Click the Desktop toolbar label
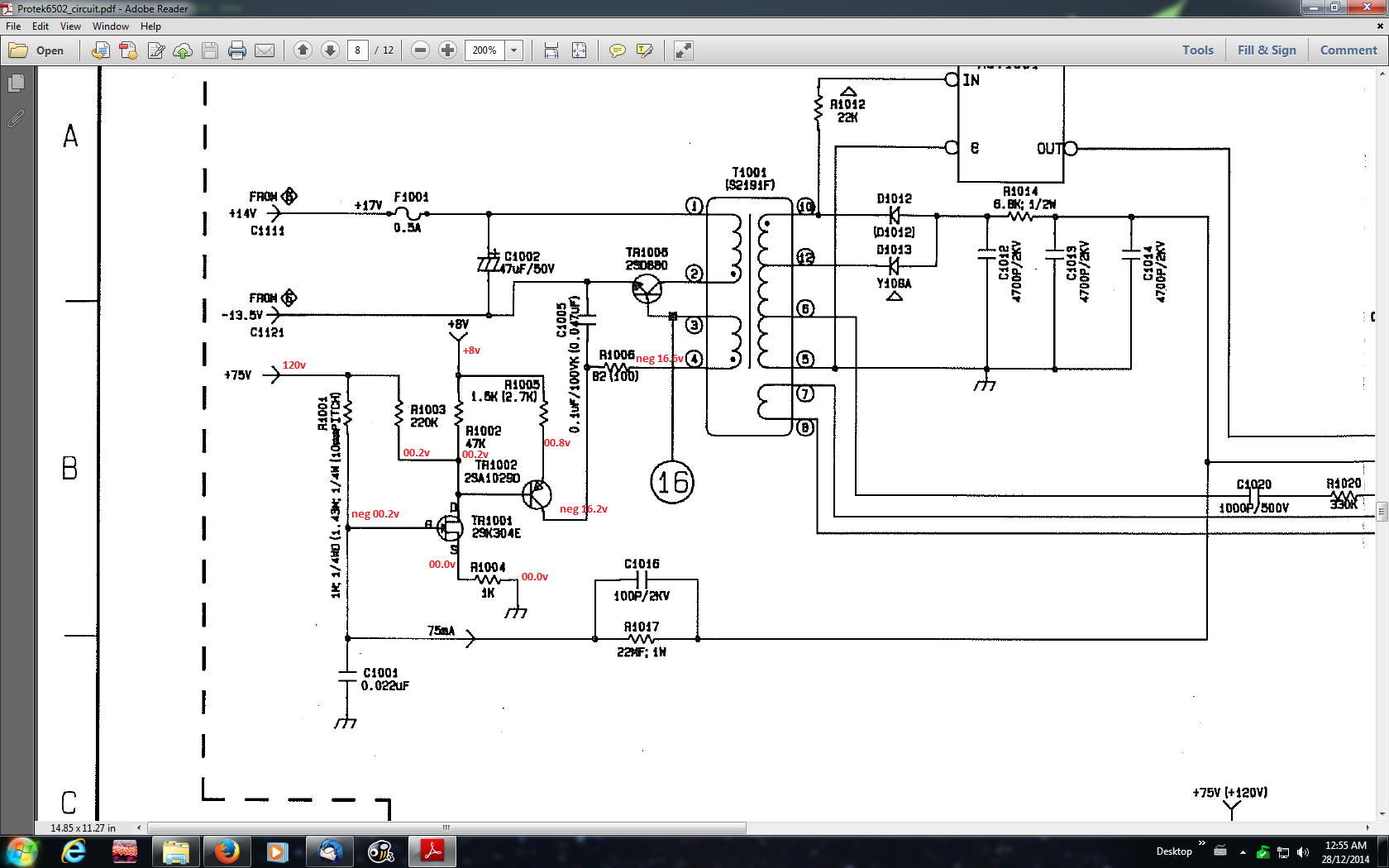The width and height of the screenshot is (1389, 868). (x=1174, y=851)
